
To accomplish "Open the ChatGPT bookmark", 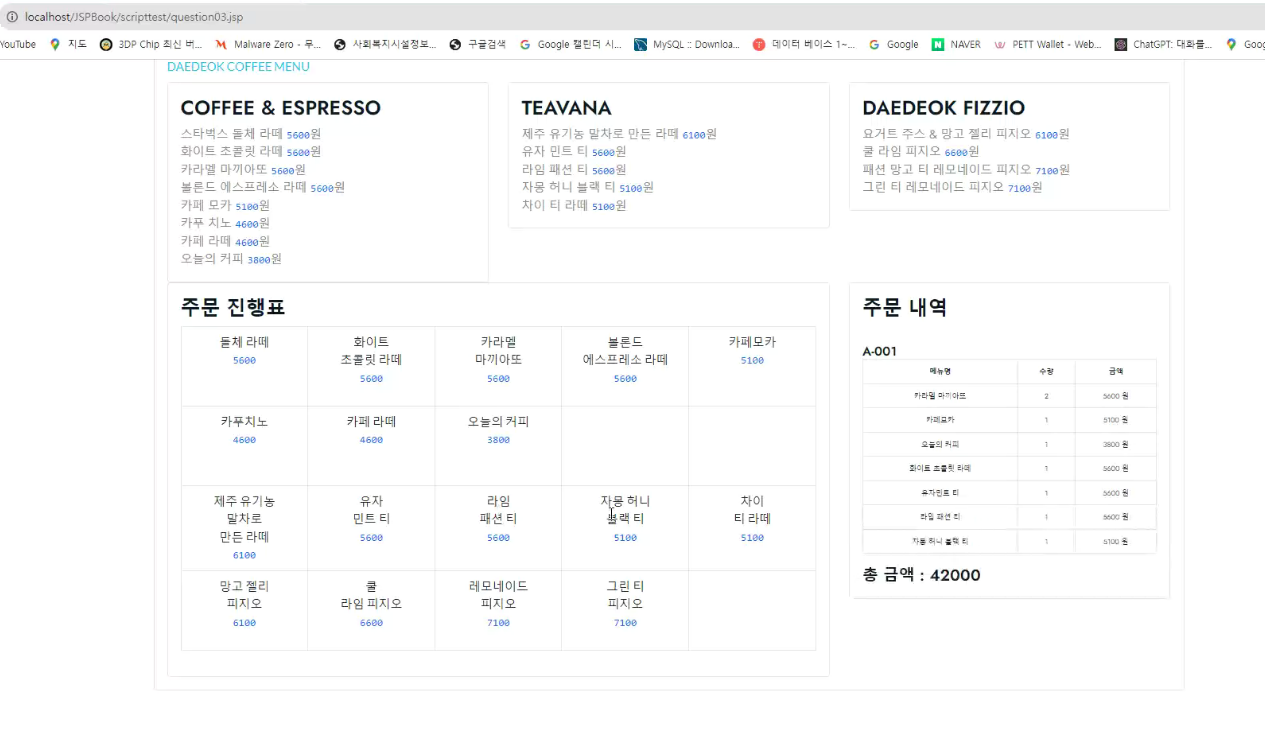I will pyautogui.click(x=1164, y=44).
